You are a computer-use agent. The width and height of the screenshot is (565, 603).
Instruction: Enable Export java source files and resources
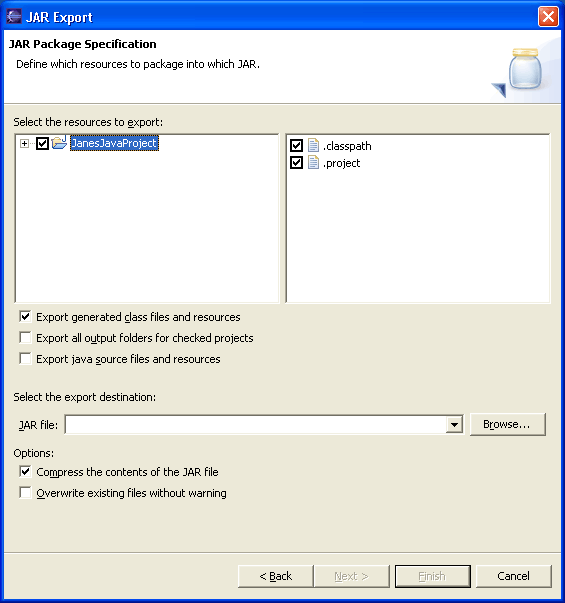pos(25,358)
